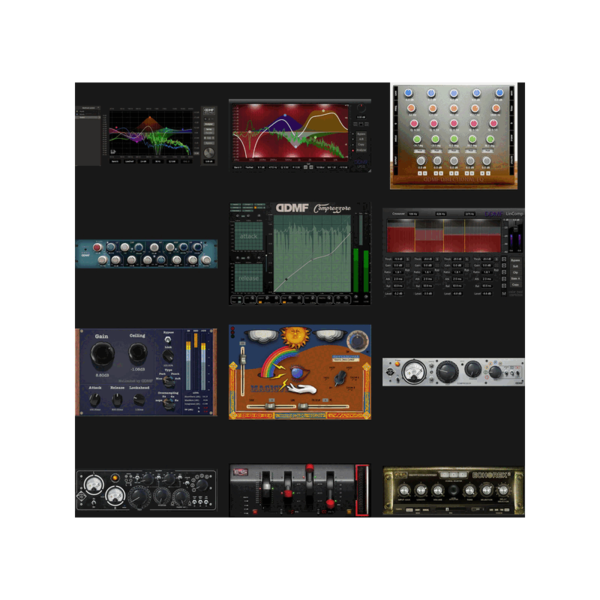Click the Ceiling knob on the limiter
This screenshot has width=600, height=600.
coord(137,353)
